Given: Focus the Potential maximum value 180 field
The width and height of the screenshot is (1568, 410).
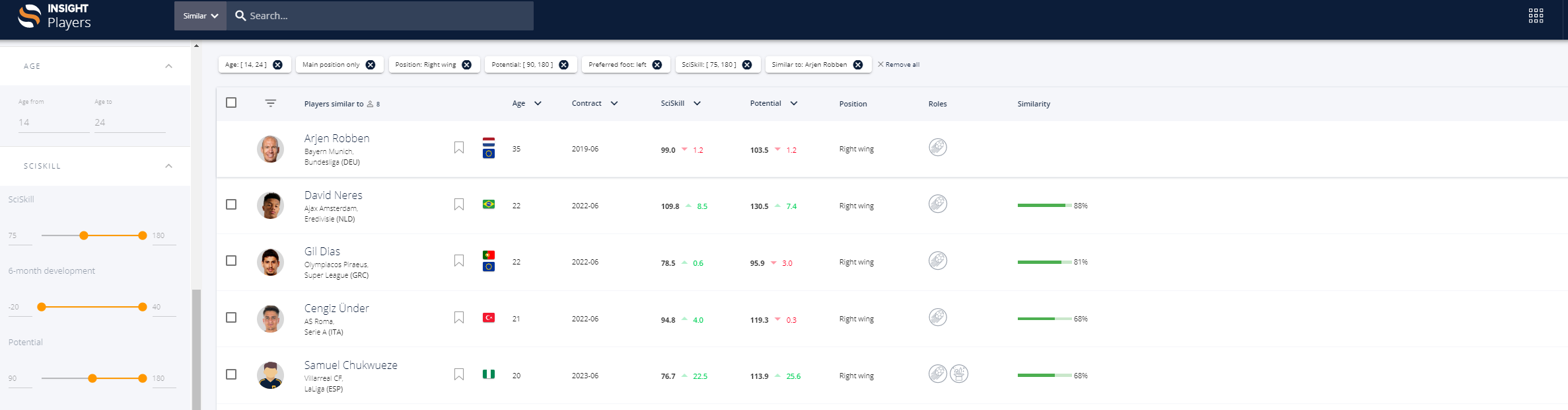Looking at the screenshot, I should click(164, 378).
